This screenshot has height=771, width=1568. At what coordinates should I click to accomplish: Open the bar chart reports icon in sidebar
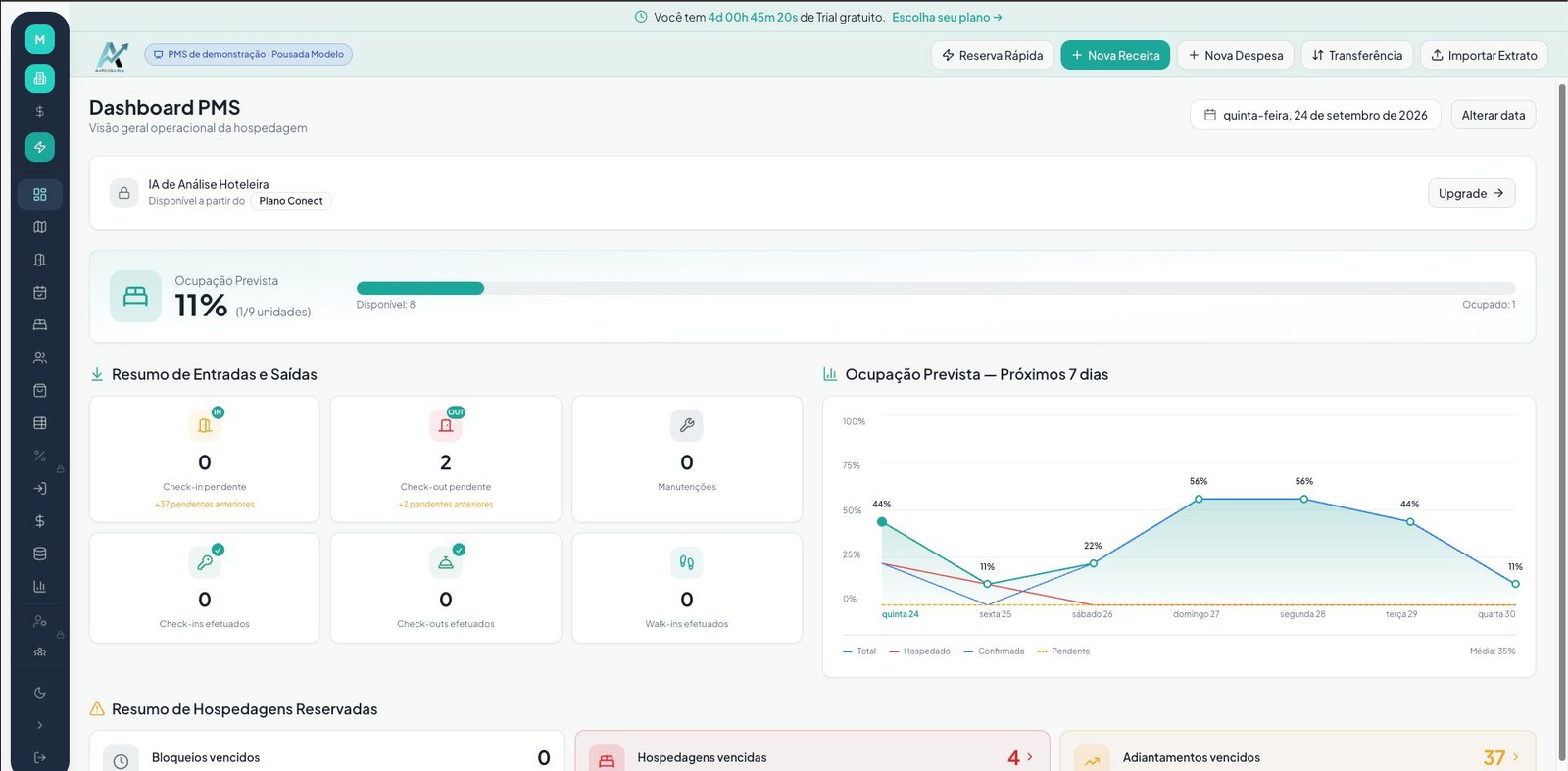pyautogui.click(x=40, y=587)
